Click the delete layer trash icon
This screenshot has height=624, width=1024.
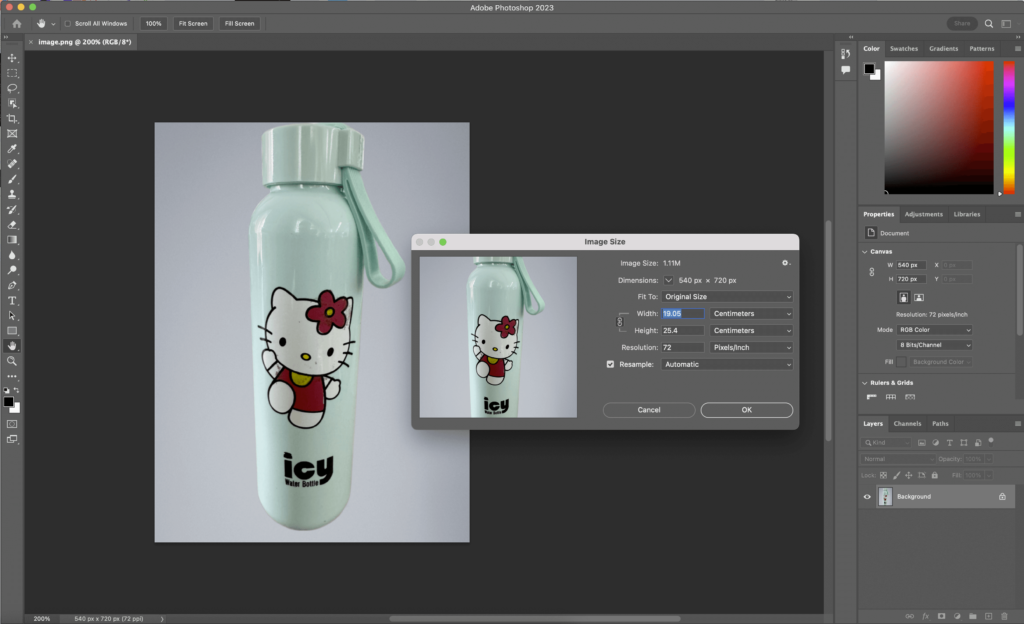click(x=1004, y=616)
